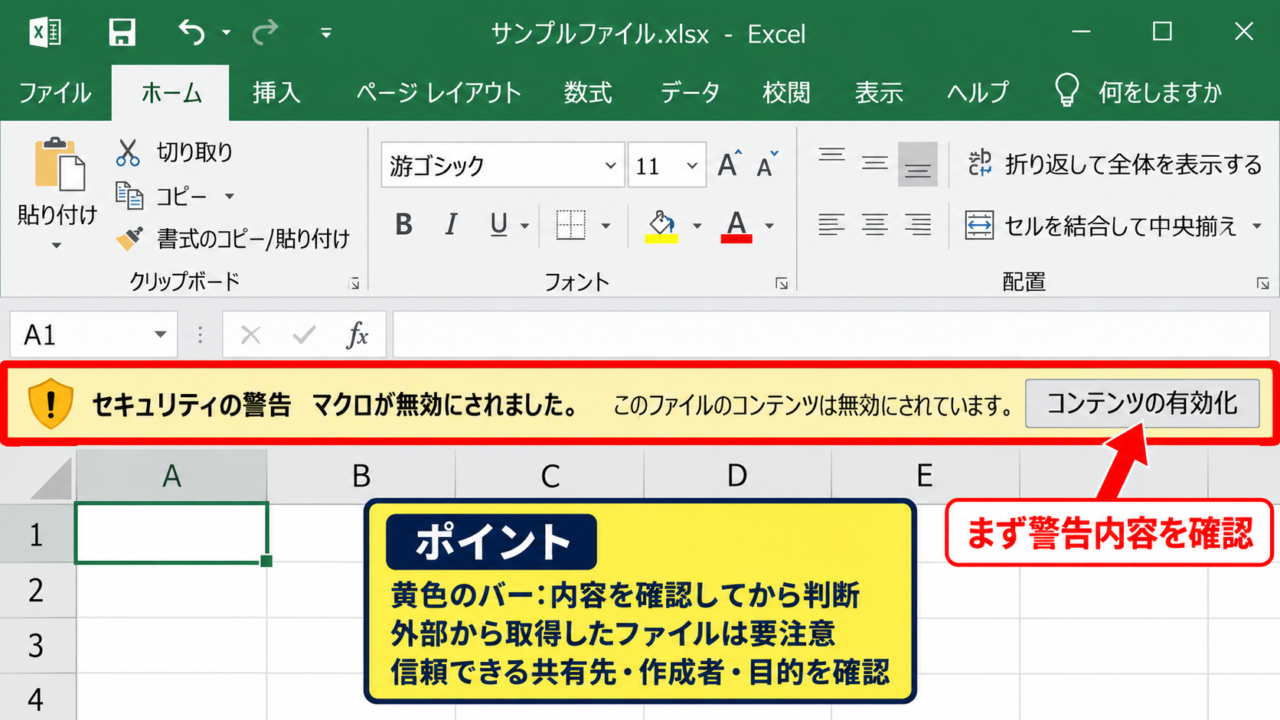
Task: Click the Redo arrow icon
Action: [x=265, y=33]
